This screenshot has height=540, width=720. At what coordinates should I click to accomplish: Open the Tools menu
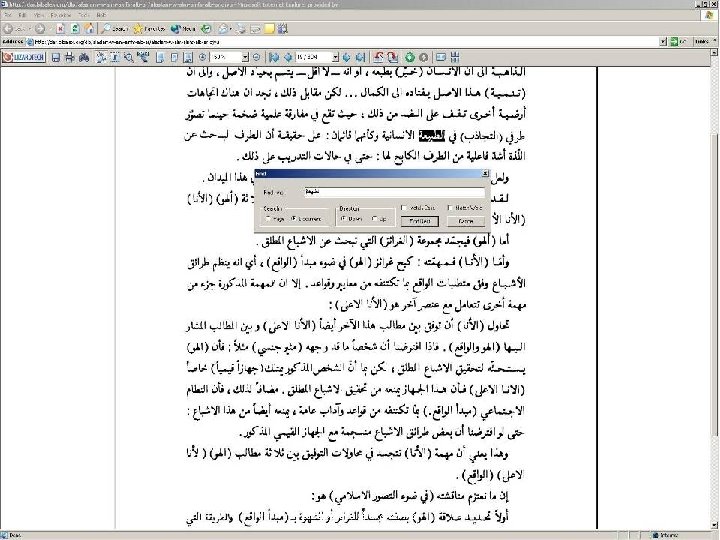point(84,15)
